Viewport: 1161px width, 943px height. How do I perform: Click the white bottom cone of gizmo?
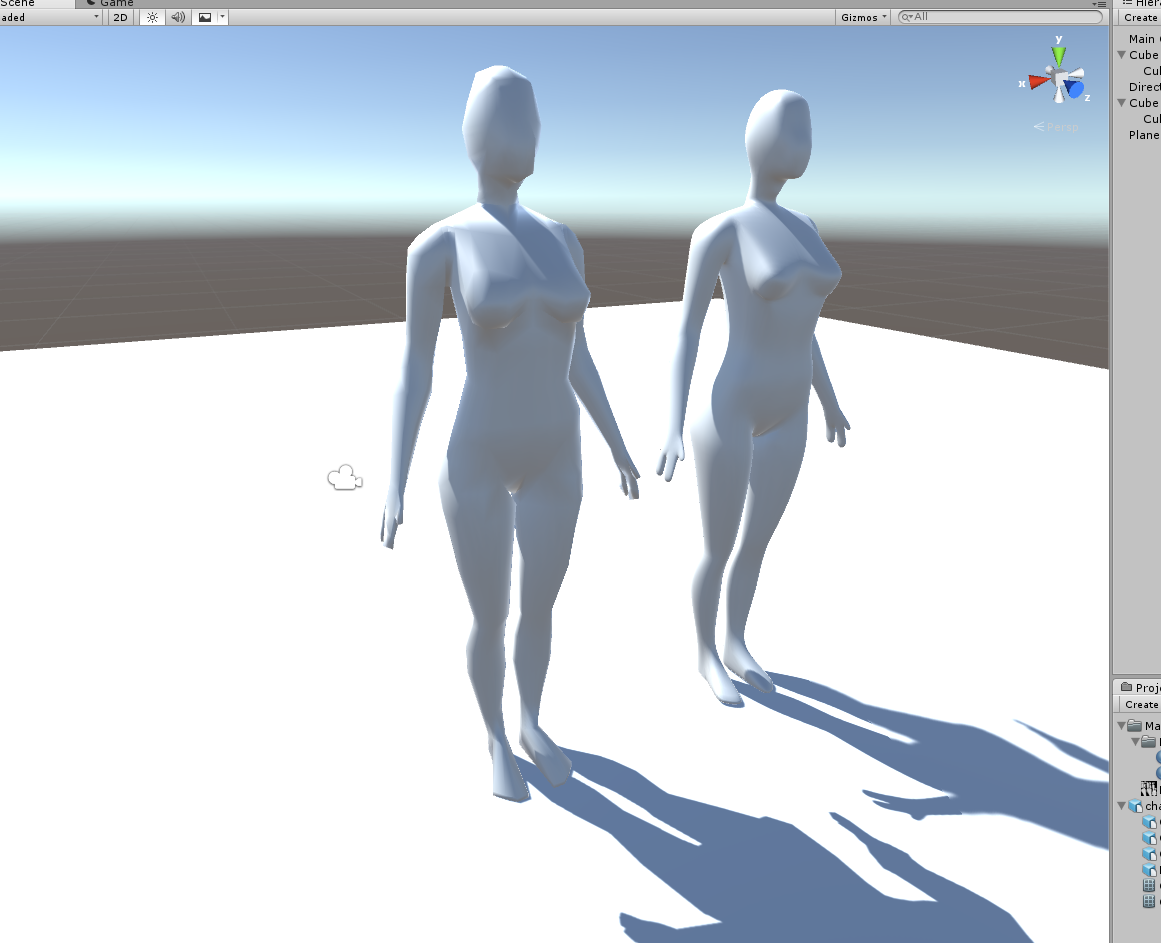click(x=1060, y=94)
